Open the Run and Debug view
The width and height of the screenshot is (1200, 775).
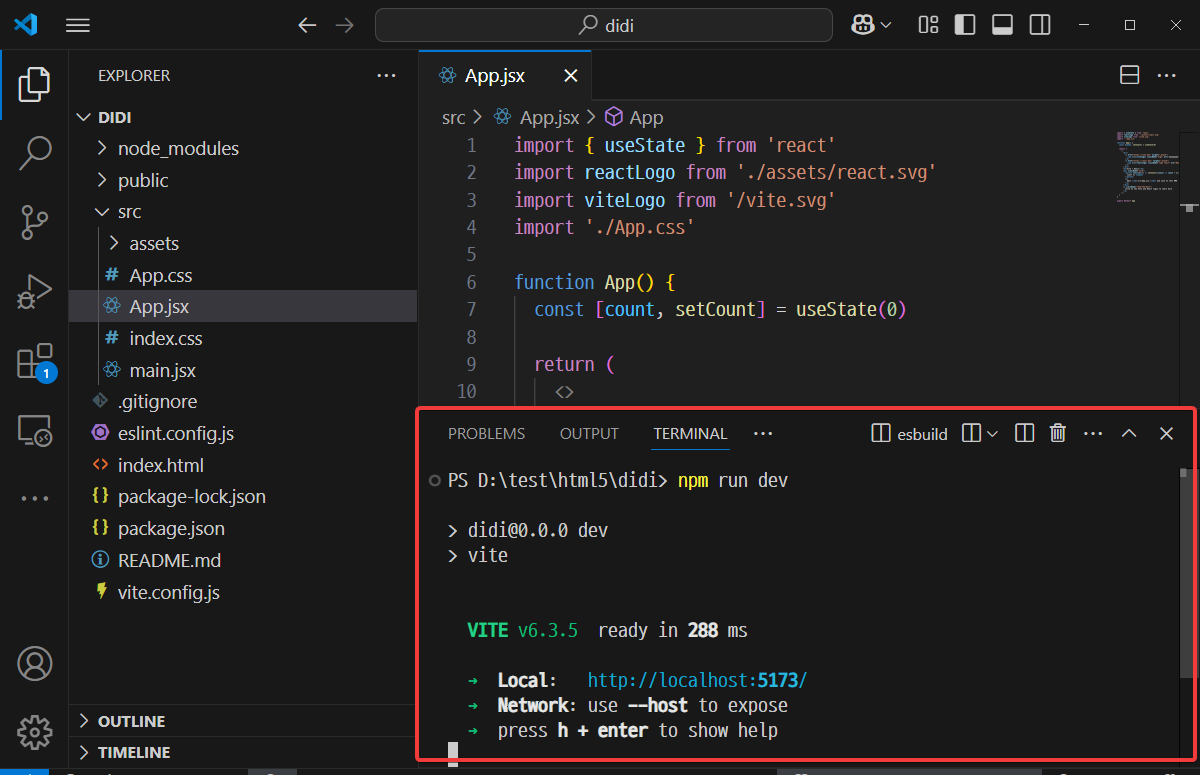click(x=34, y=292)
